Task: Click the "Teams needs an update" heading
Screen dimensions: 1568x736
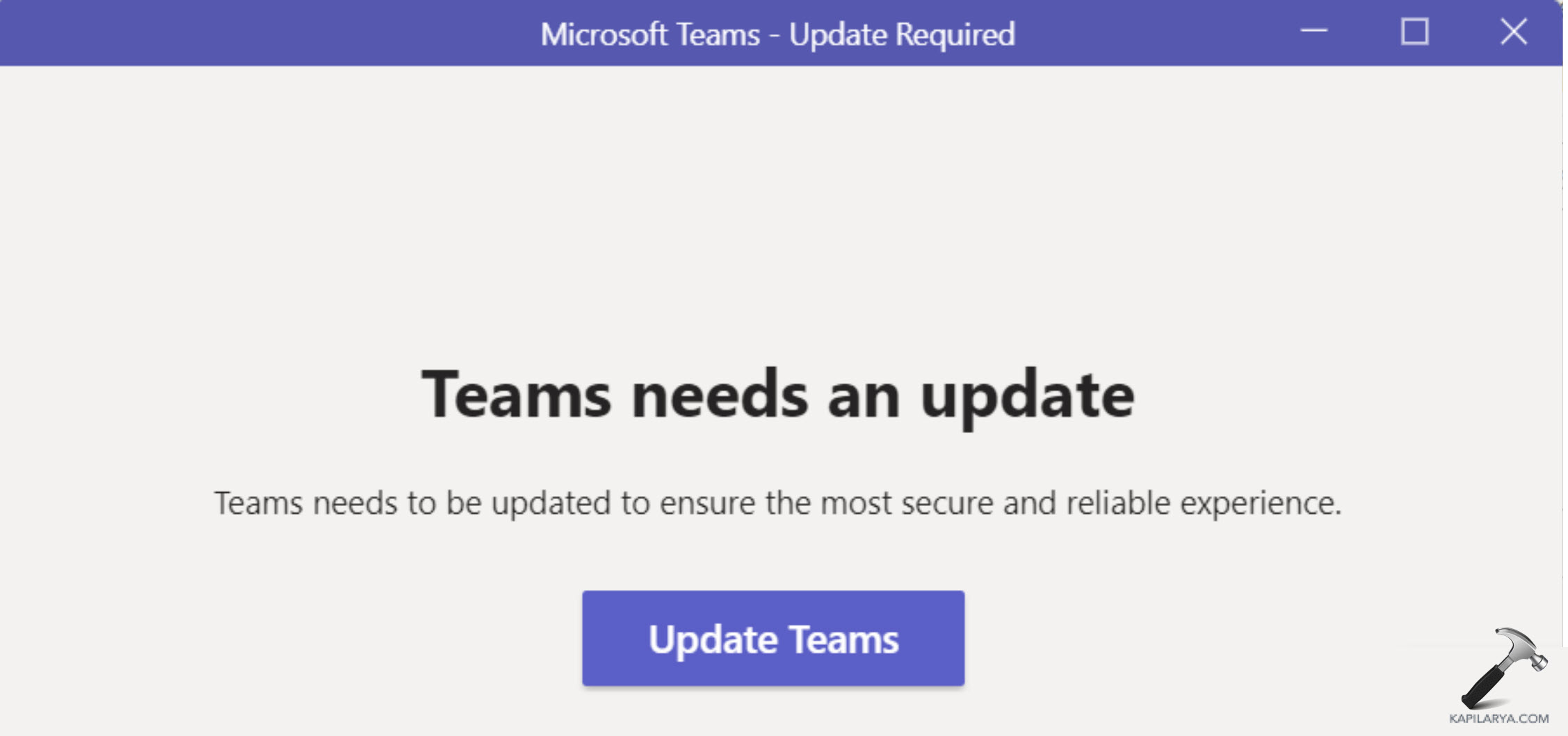Action: [778, 395]
